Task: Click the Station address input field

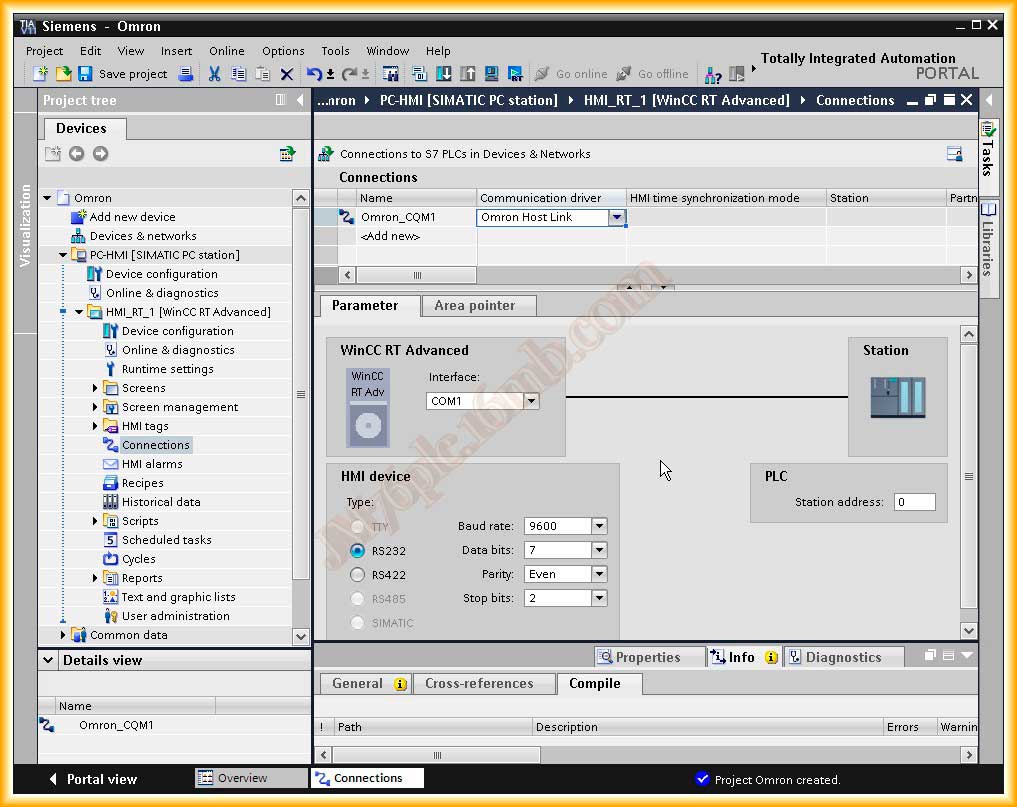Action: click(914, 502)
